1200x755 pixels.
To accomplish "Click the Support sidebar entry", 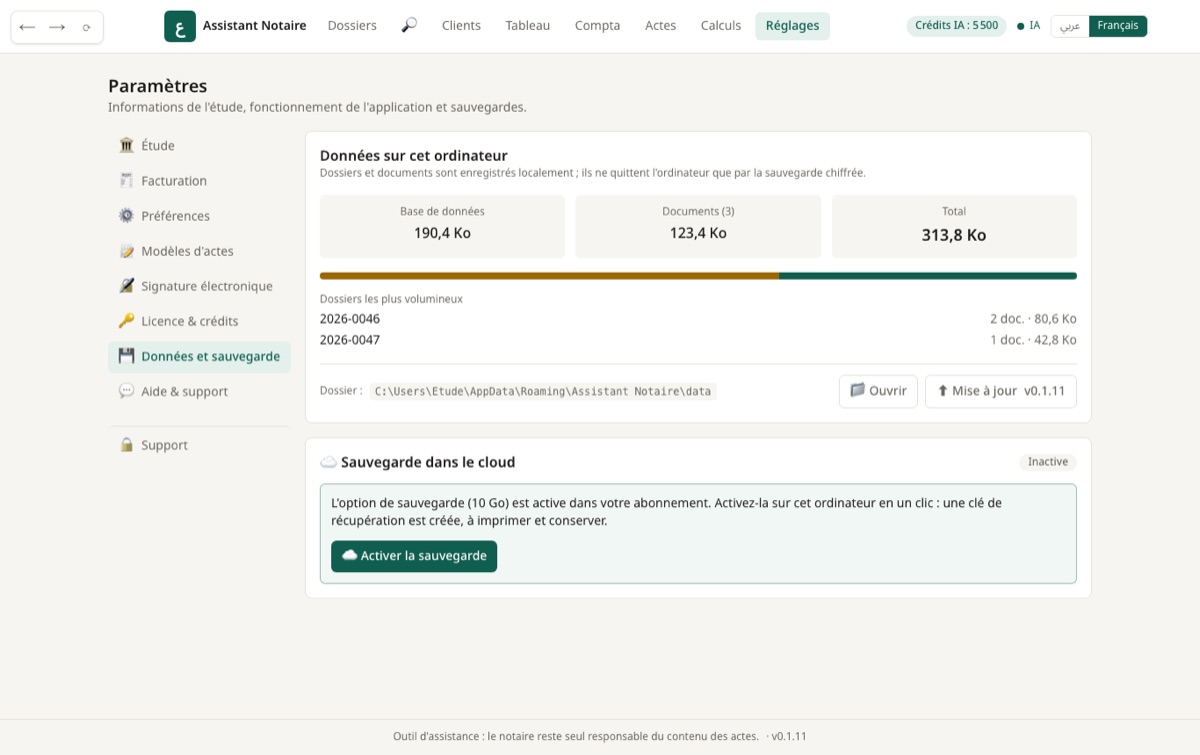I will coord(199,445).
